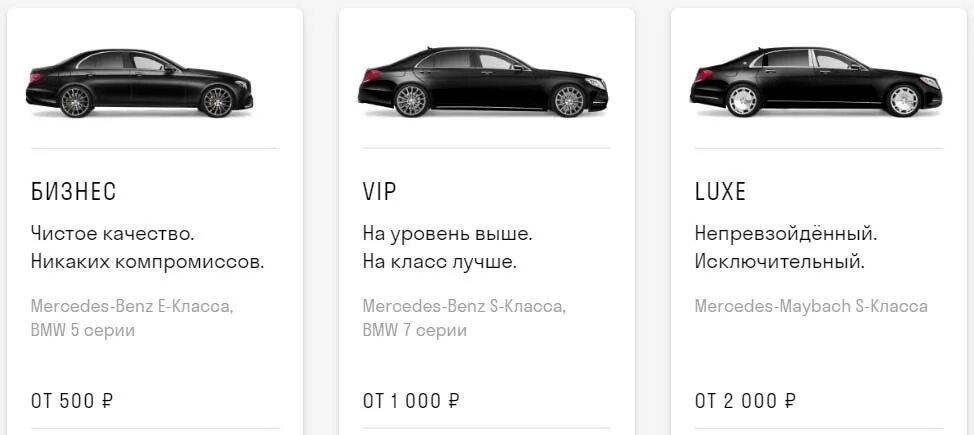Click the Бизнес class car image
This screenshot has height=435, width=974.
139,83
